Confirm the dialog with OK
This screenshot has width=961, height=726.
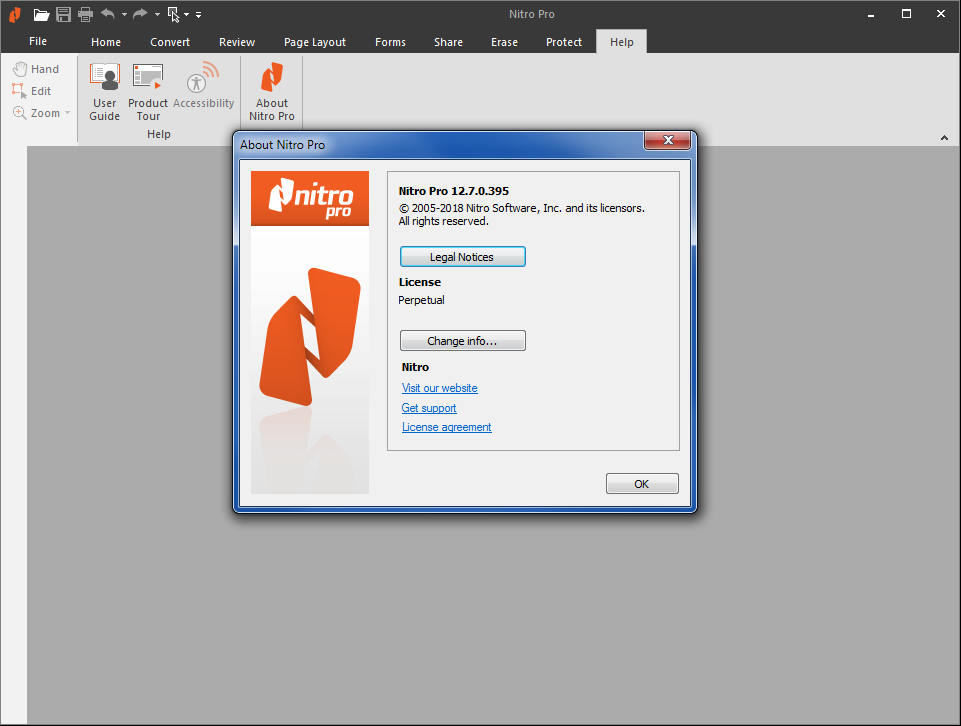(642, 484)
